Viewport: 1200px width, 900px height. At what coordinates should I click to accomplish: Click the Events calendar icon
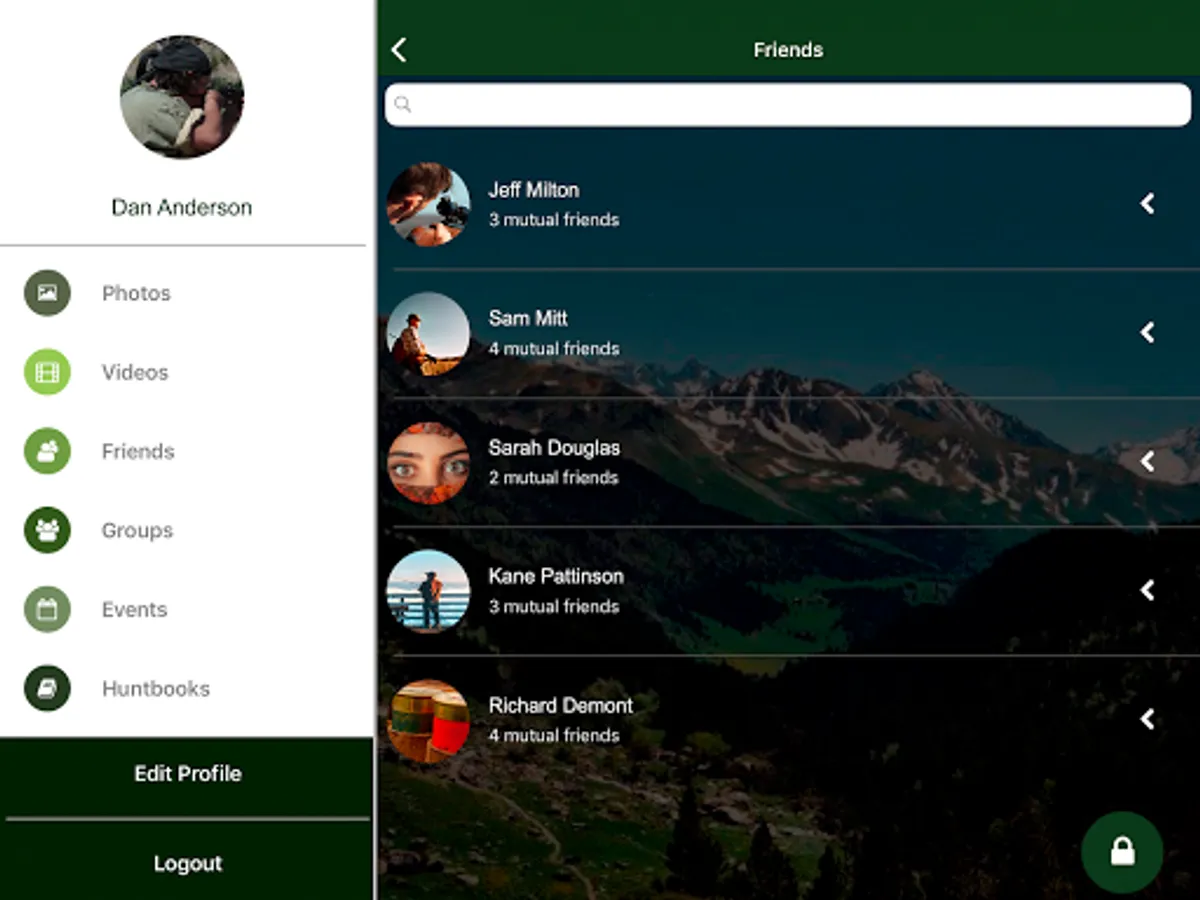47,609
